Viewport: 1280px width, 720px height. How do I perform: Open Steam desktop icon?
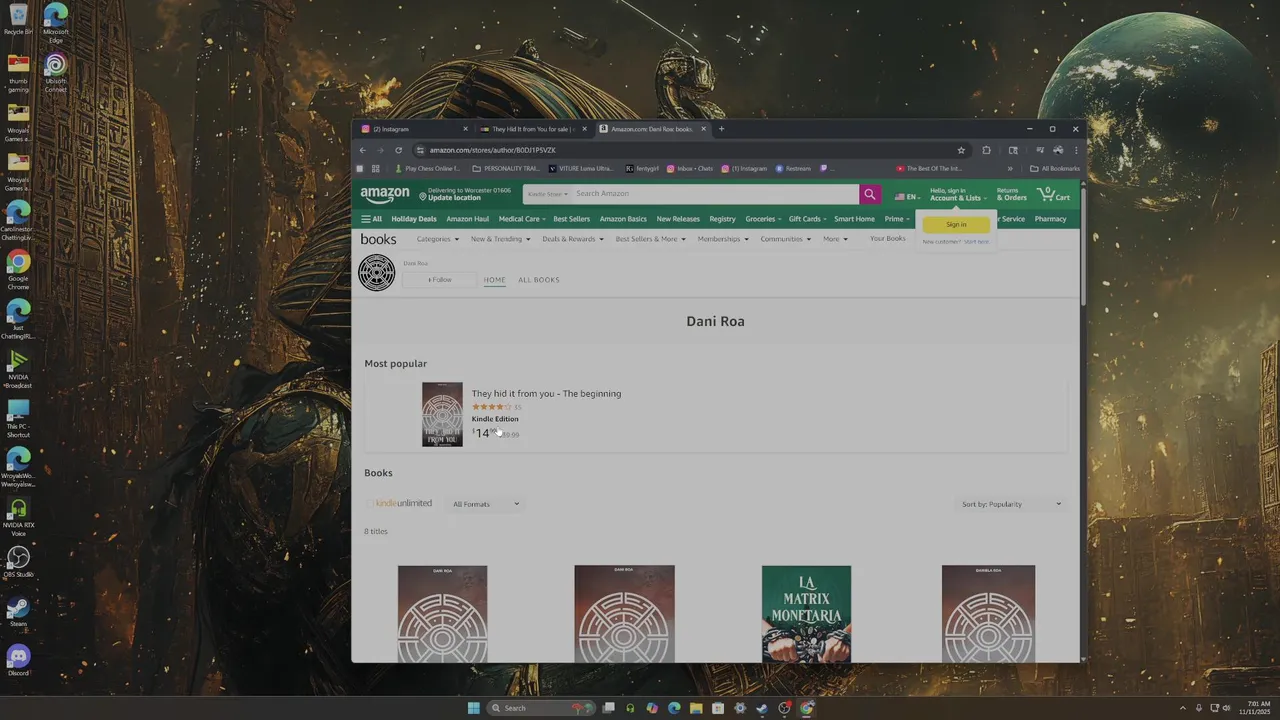click(18, 612)
